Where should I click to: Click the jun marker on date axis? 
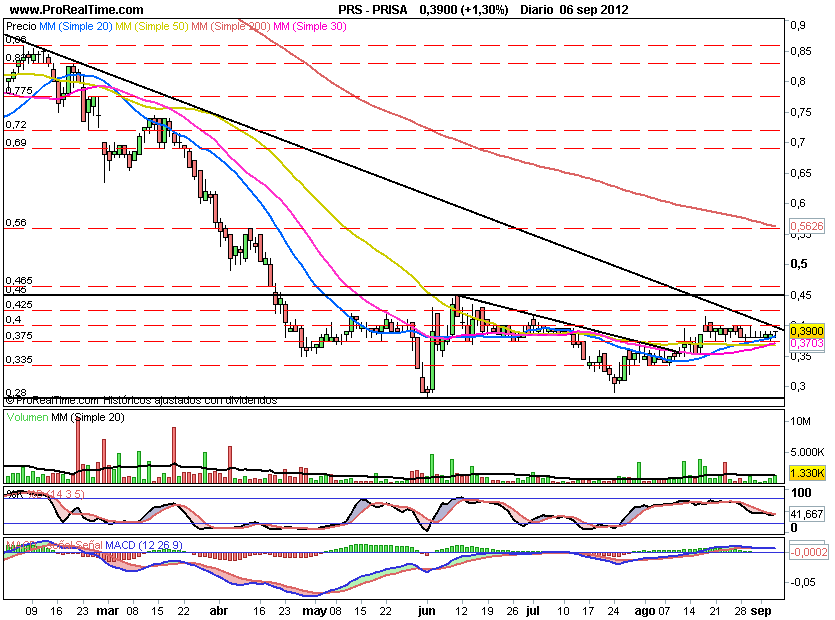(428, 609)
